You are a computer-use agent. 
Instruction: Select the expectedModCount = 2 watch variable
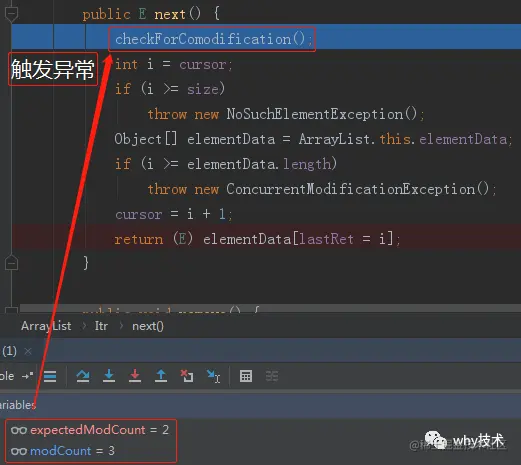(90, 430)
